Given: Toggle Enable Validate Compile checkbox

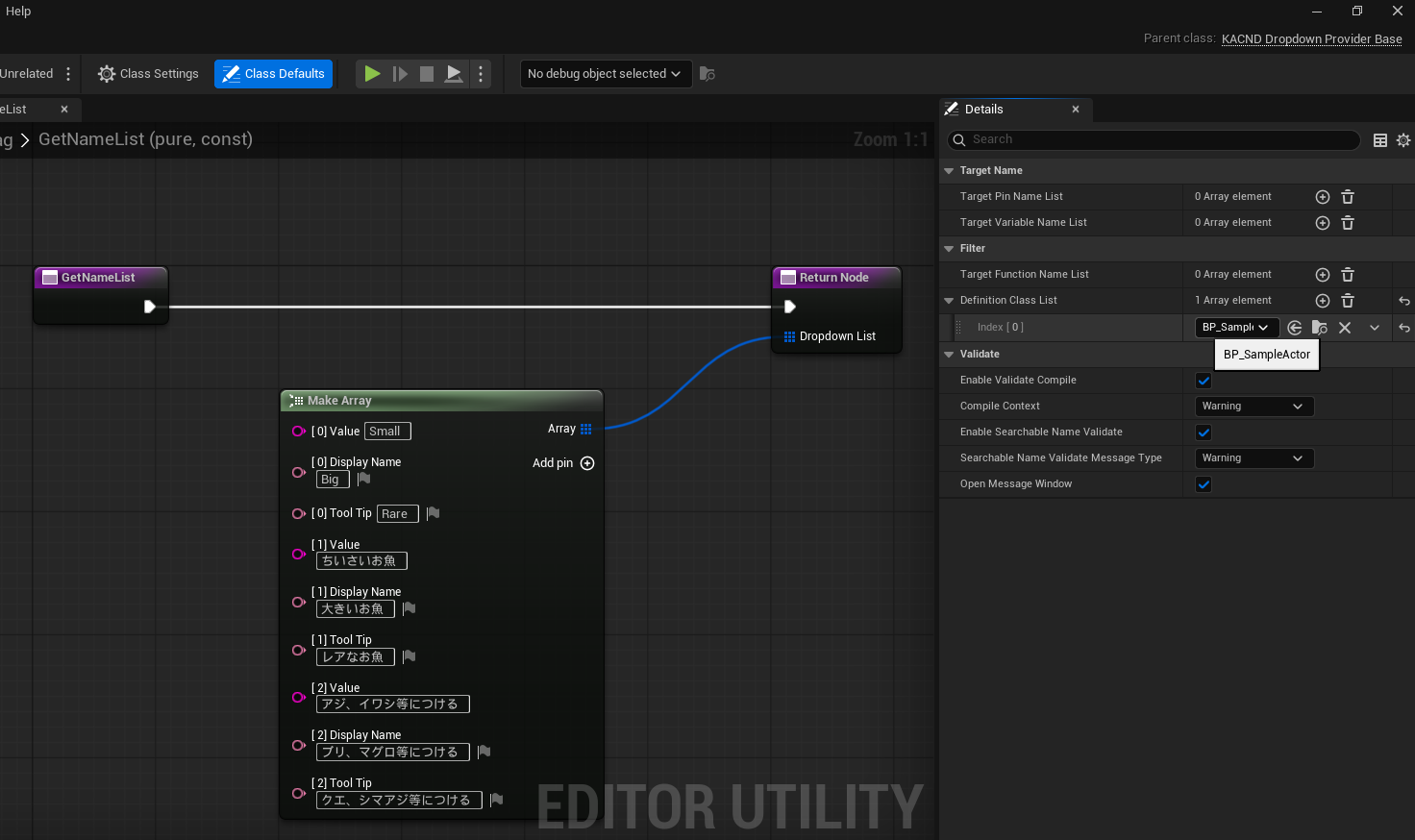Looking at the screenshot, I should pyautogui.click(x=1204, y=381).
